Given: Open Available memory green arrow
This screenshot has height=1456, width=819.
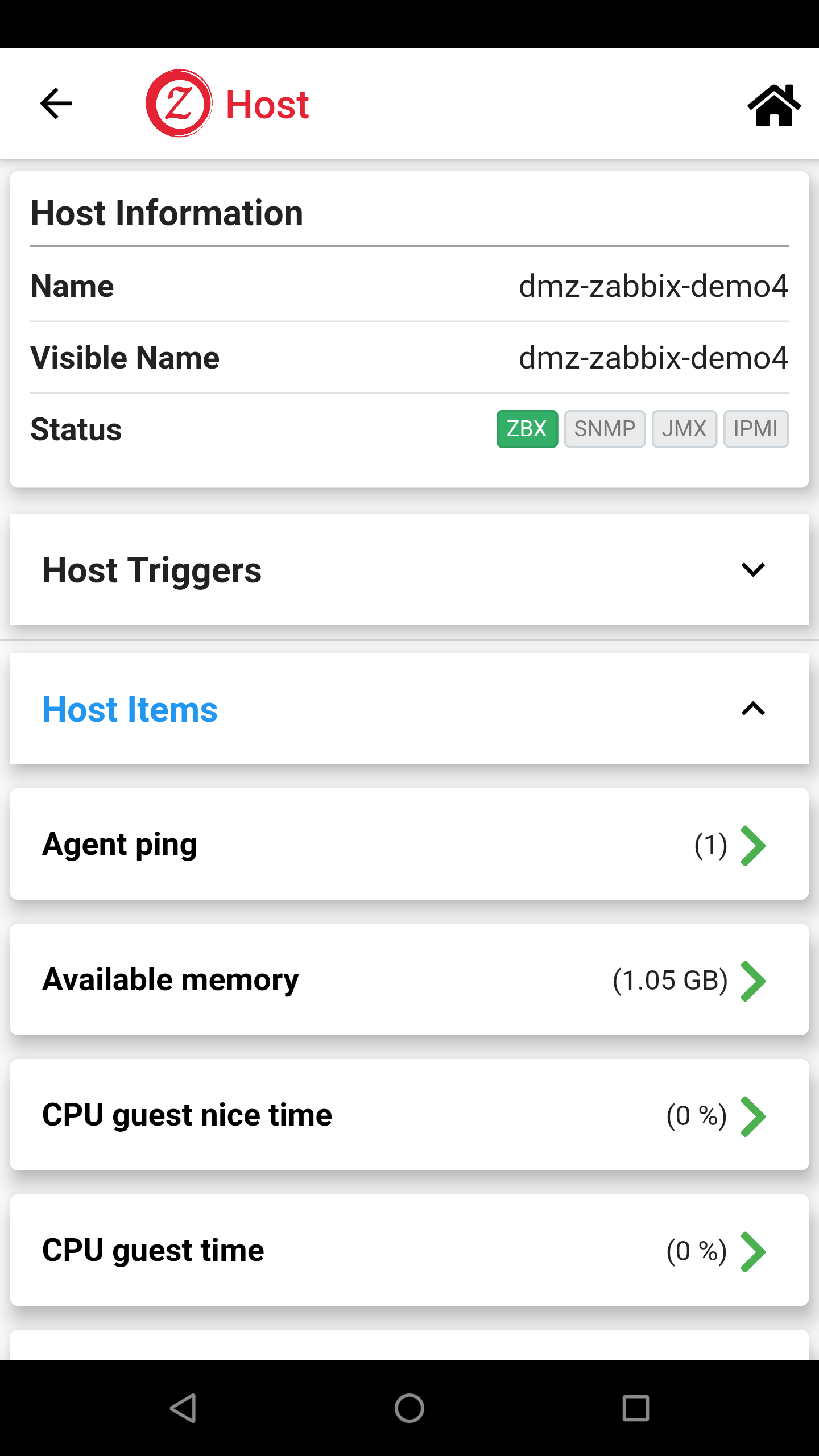Looking at the screenshot, I should pyautogui.click(x=754, y=981).
